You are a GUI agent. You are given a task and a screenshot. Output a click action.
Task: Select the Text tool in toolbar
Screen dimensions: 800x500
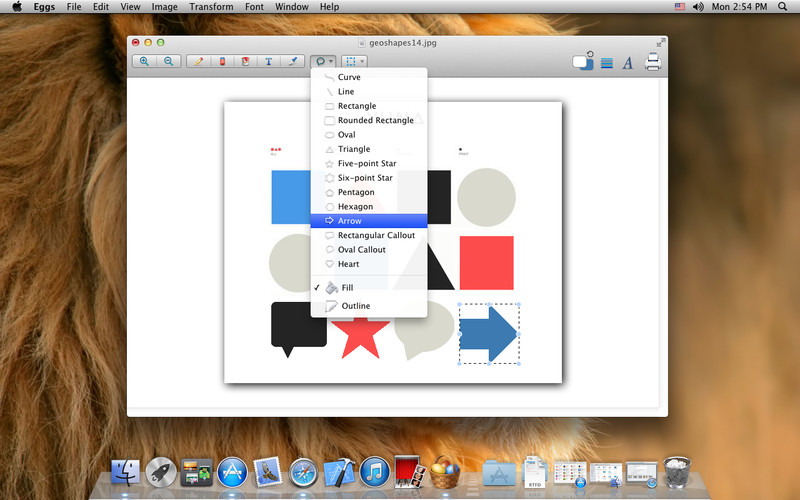tap(268, 61)
